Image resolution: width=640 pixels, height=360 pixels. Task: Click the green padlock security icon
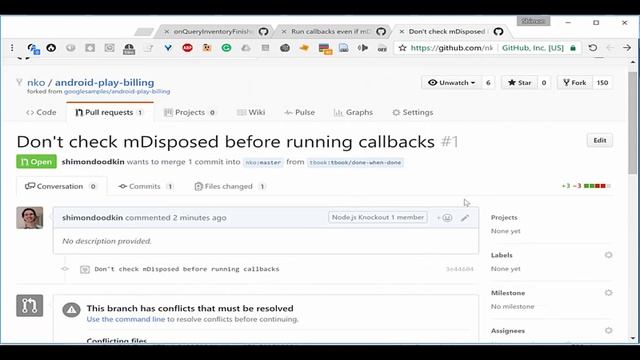point(573,48)
